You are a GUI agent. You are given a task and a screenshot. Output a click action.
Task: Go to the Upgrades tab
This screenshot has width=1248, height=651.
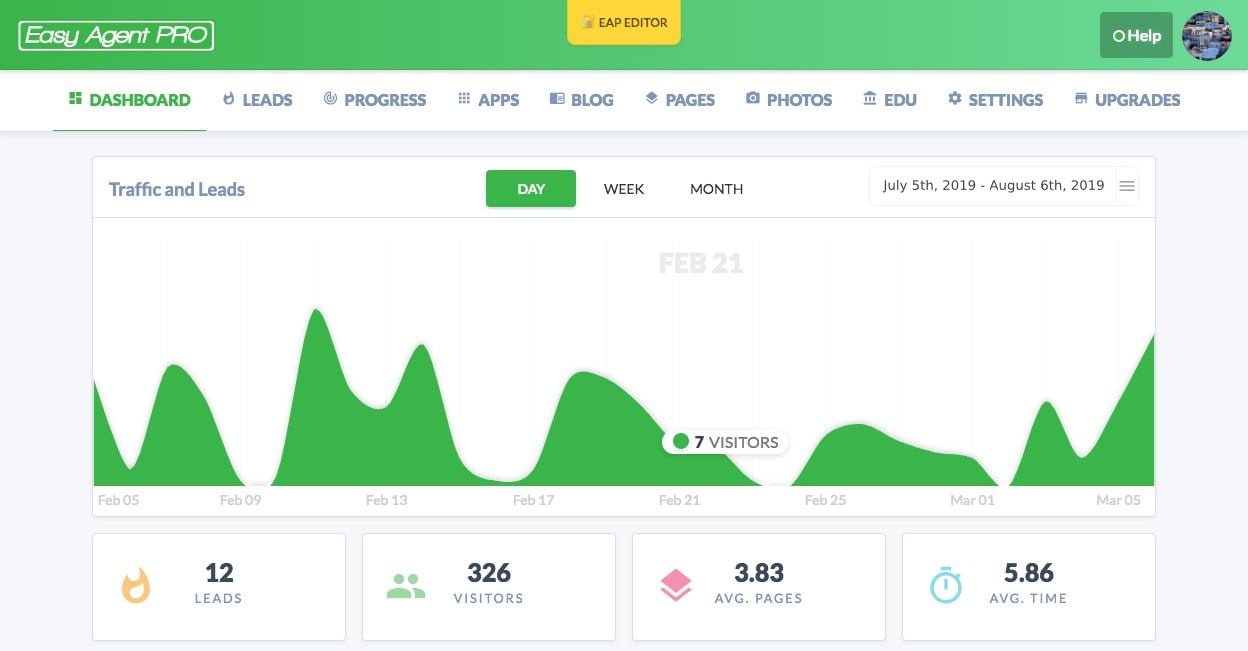pyautogui.click(x=1127, y=100)
